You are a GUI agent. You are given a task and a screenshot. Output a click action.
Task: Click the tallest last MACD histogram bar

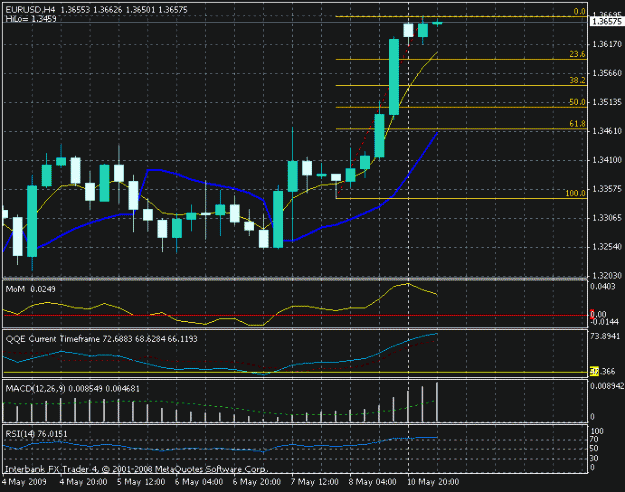coord(437,402)
